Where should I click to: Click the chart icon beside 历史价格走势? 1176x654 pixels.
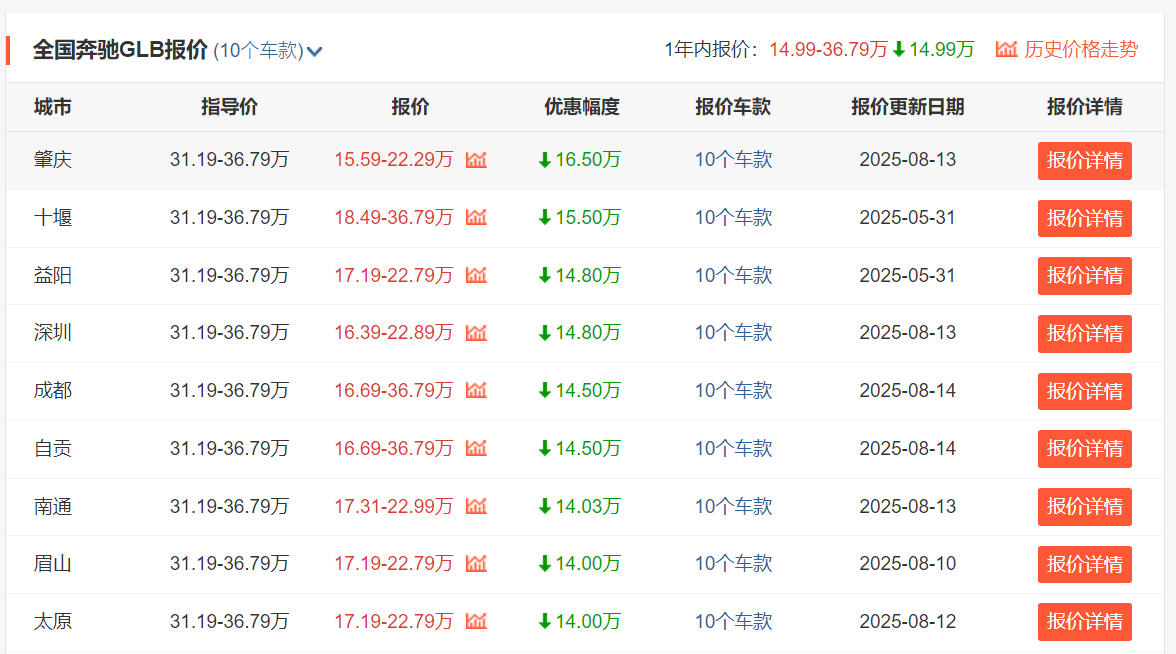1006,50
